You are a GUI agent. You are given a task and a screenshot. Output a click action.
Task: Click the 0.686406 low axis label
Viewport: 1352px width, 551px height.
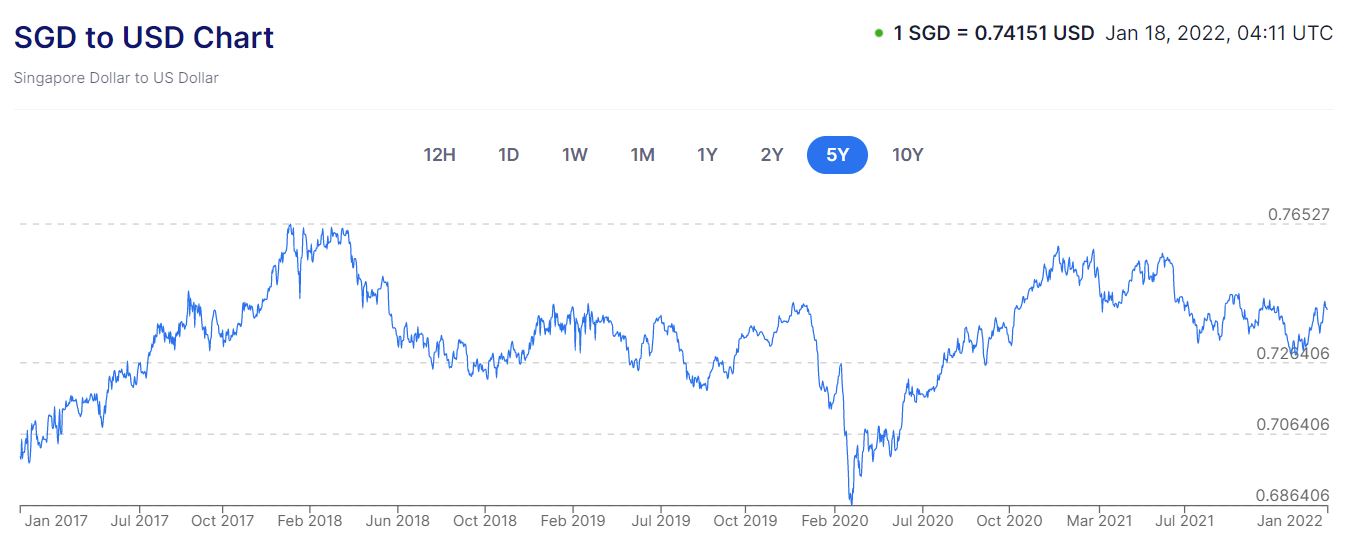1293,495
